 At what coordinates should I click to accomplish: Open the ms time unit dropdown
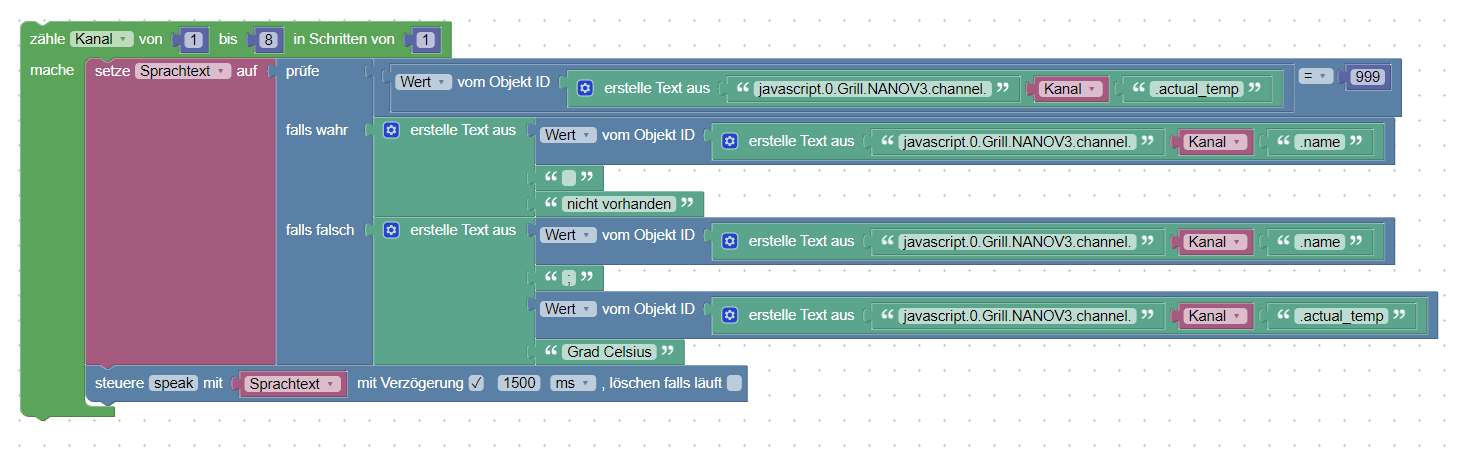(x=573, y=383)
